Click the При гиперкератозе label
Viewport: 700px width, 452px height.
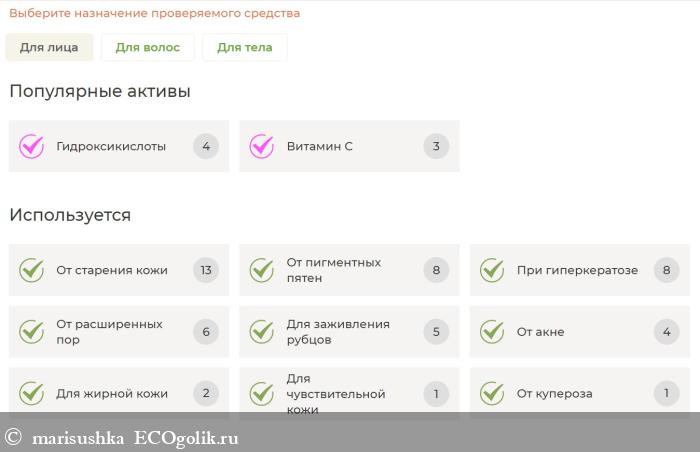pyautogui.click(x=577, y=270)
